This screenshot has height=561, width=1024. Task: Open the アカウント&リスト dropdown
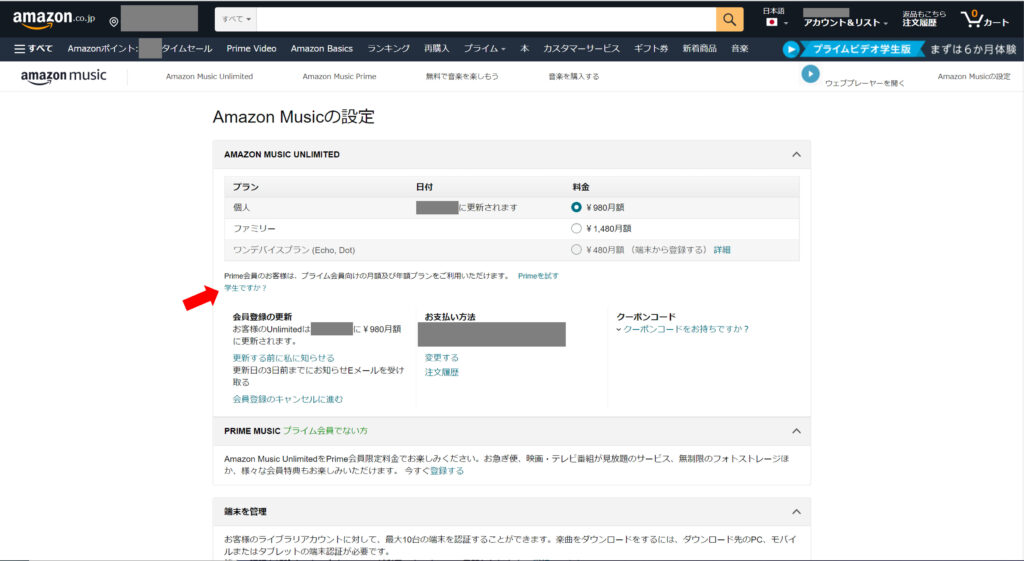pyautogui.click(x=845, y=23)
